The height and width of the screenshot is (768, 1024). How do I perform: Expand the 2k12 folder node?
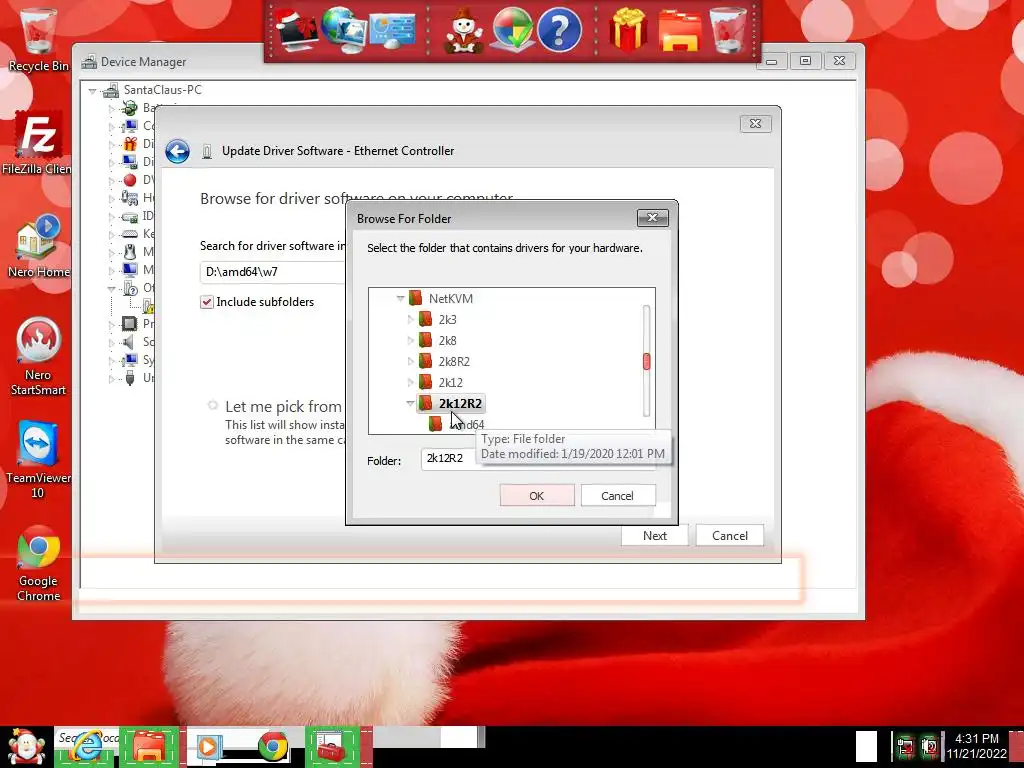coord(411,382)
